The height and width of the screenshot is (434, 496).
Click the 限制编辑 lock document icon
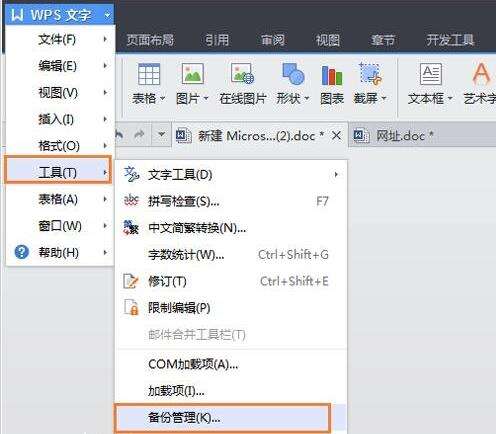point(131,307)
